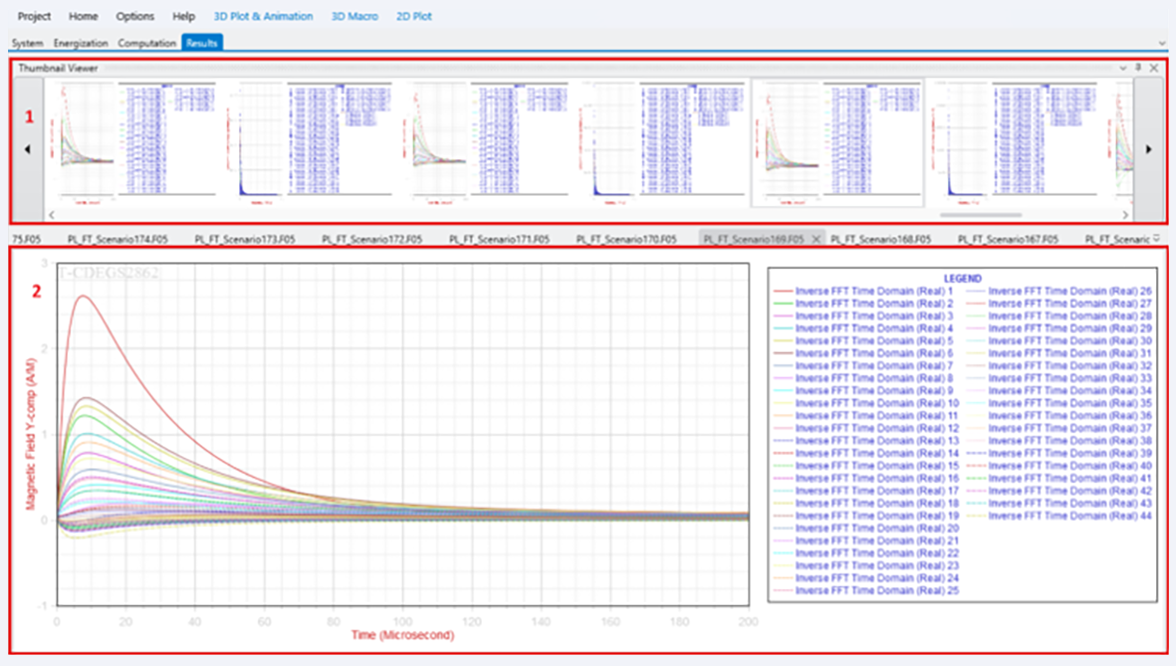The height and width of the screenshot is (666, 1176).
Task: Expand the document tab overflow list
Action: (x=1156, y=238)
